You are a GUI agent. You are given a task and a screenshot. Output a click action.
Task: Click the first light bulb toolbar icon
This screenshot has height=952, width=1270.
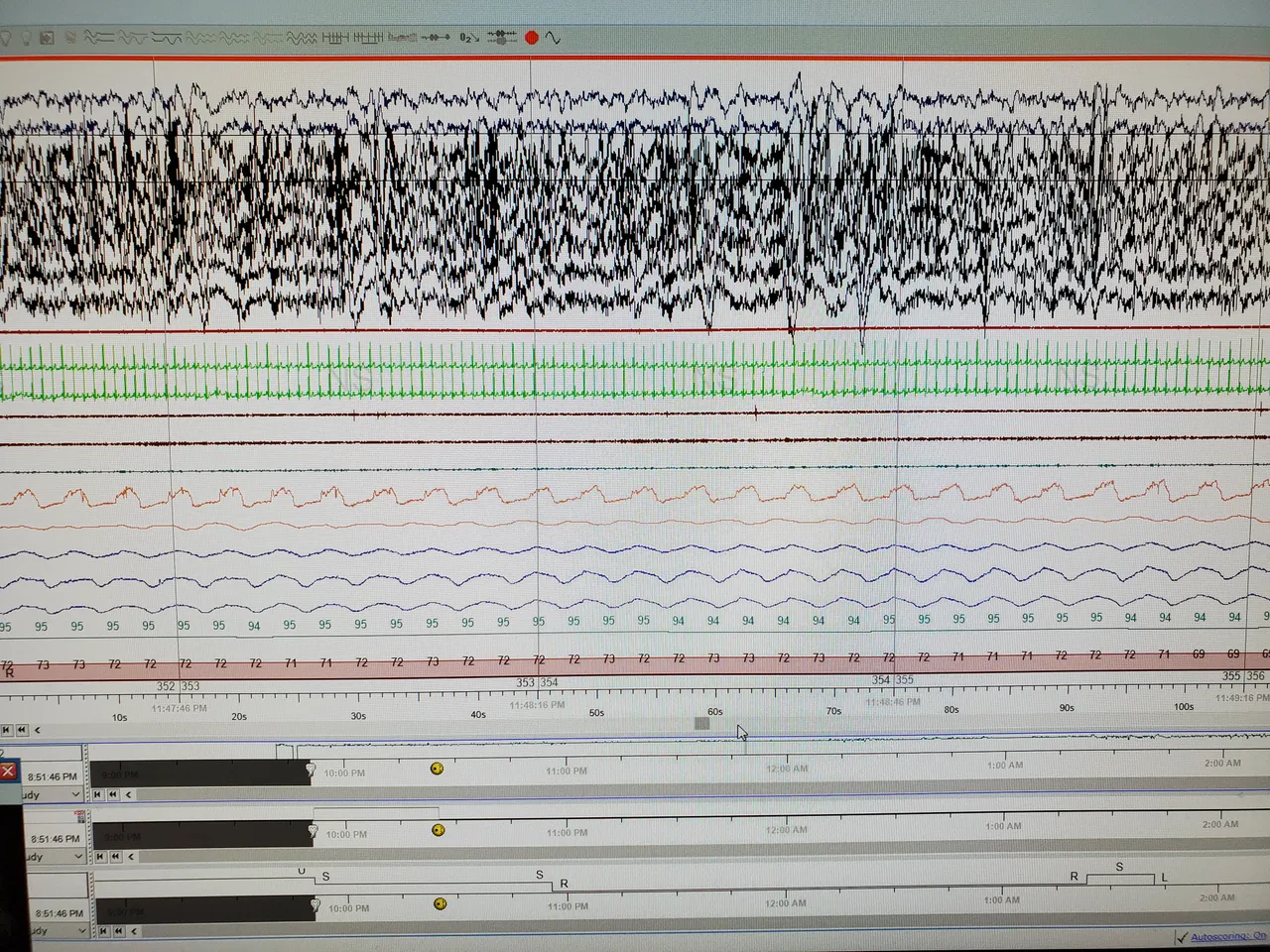6,38
